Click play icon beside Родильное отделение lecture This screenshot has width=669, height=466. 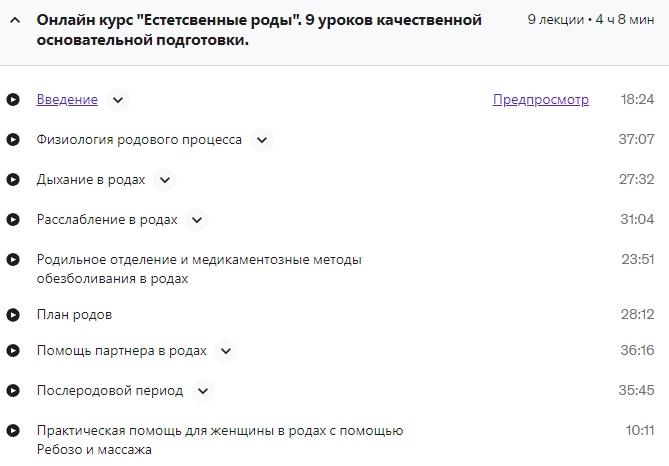13,260
